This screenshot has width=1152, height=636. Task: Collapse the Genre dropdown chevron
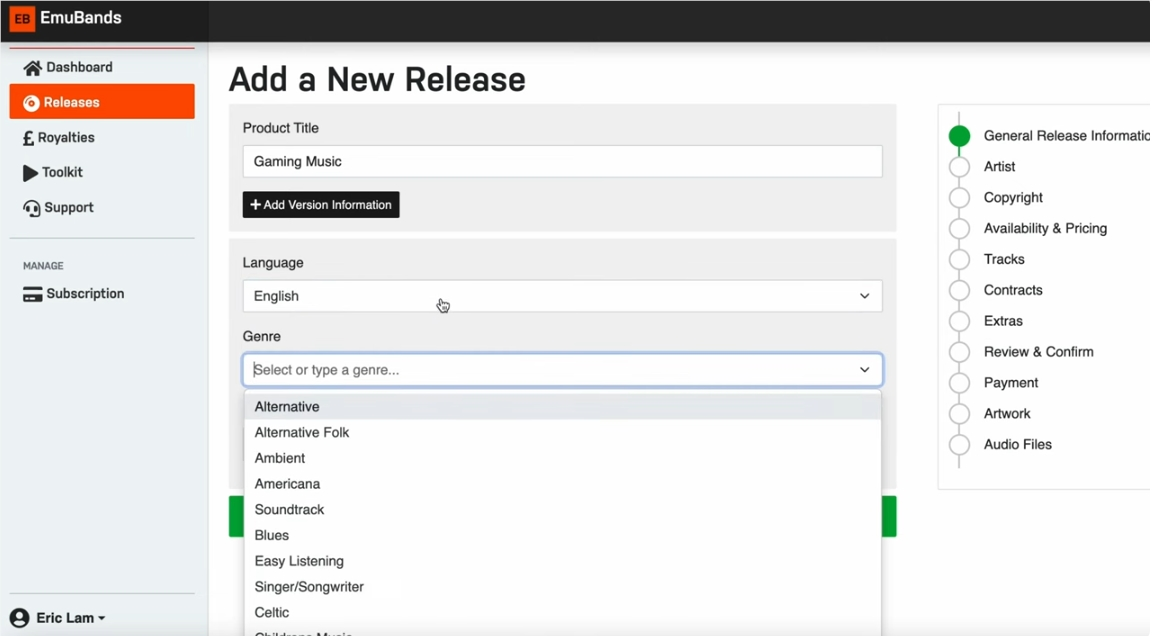pos(864,370)
